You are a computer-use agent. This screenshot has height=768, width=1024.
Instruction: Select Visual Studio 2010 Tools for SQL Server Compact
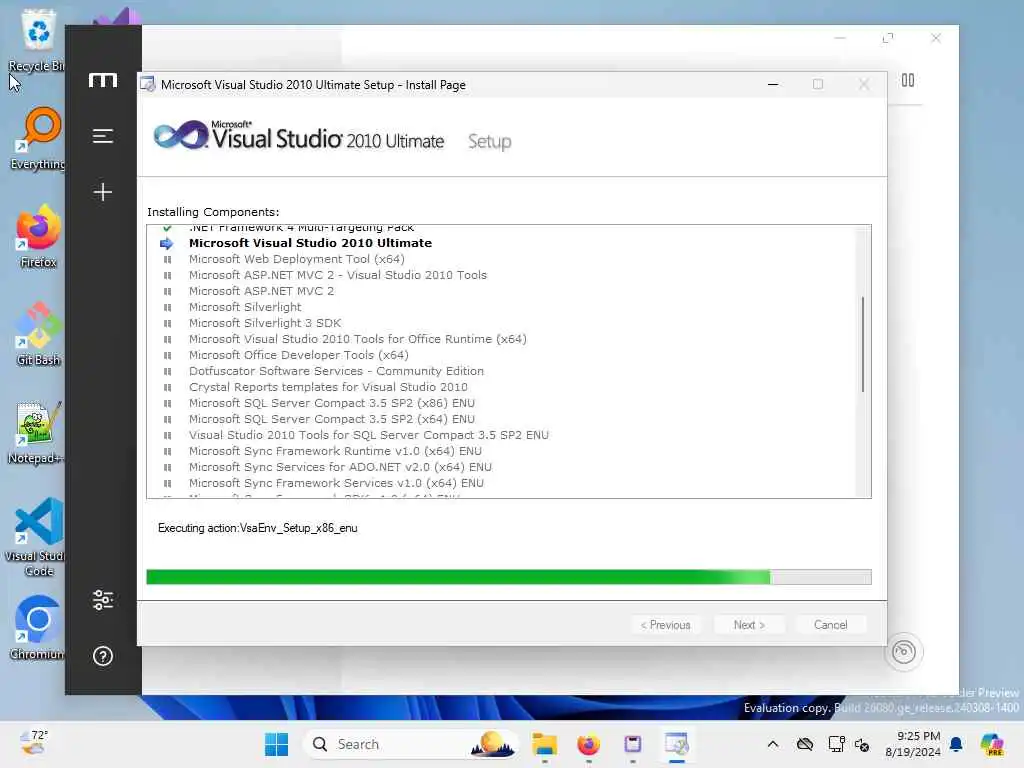click(369, 435)
